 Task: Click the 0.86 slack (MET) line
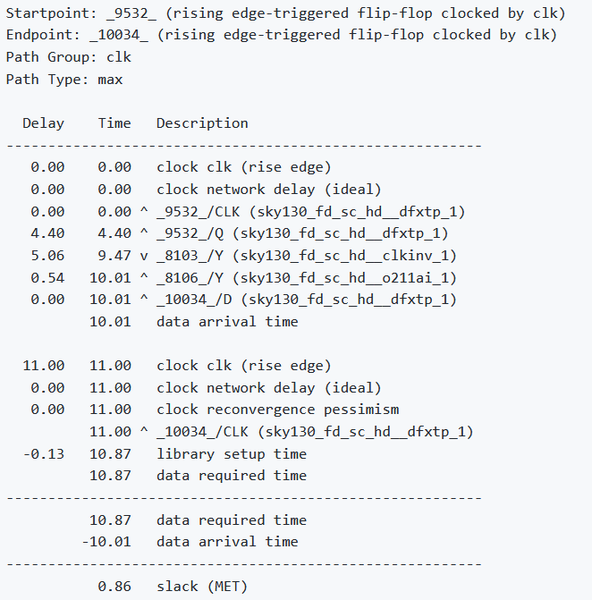point(173,586)
